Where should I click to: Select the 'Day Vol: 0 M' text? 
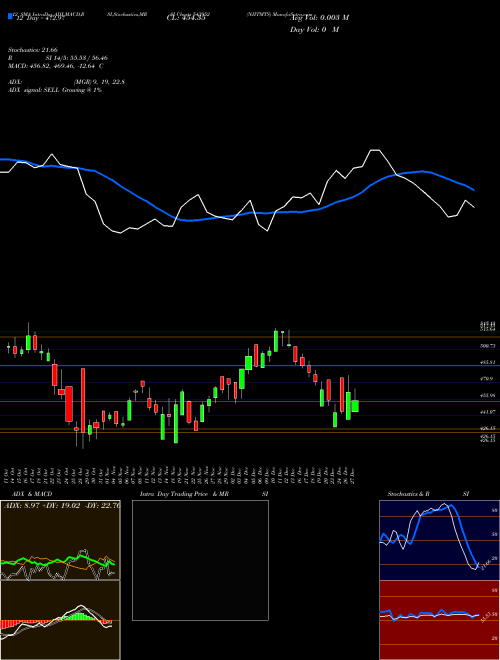tap(314, 30)
